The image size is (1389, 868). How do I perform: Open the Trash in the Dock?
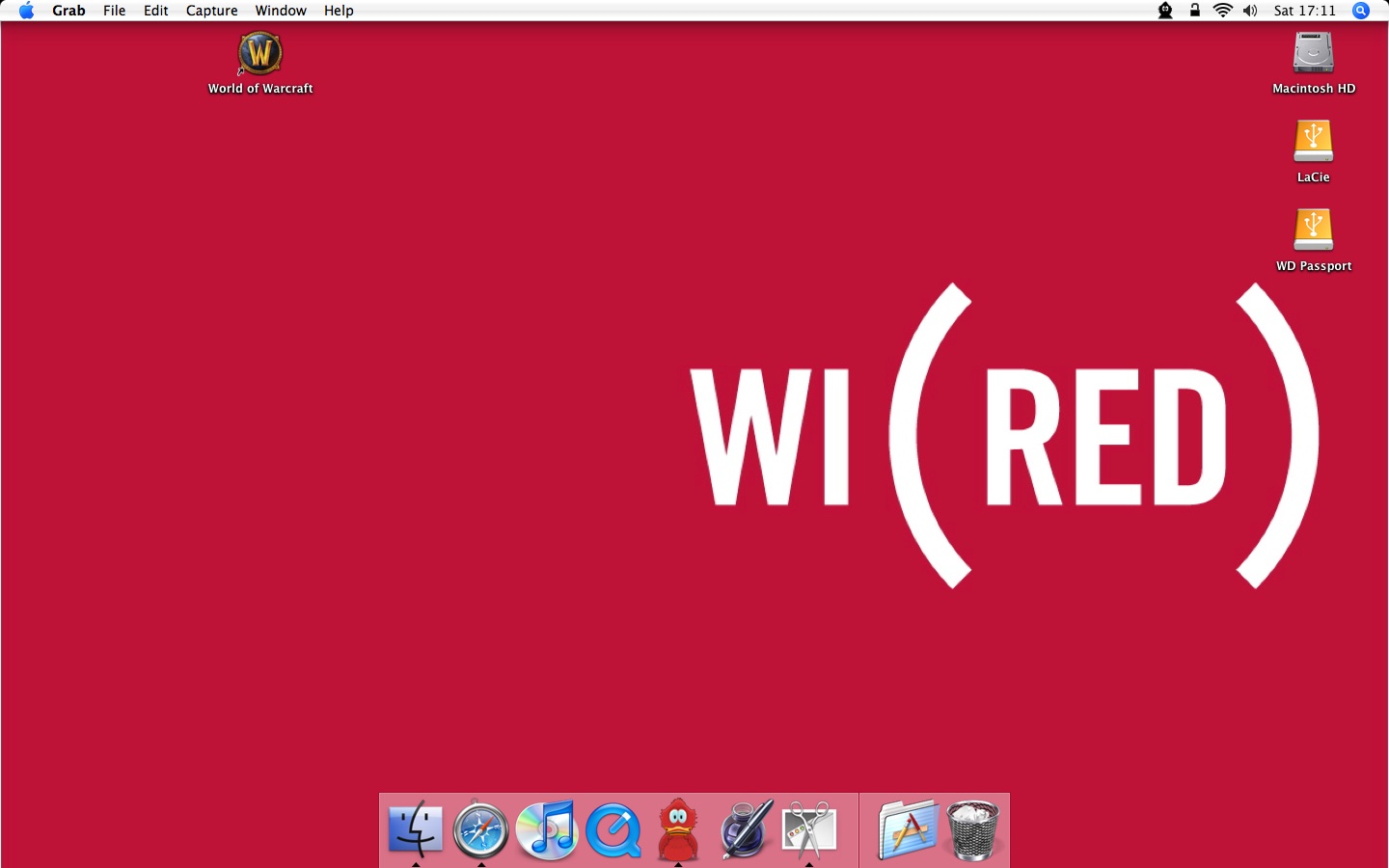point(973,829)
